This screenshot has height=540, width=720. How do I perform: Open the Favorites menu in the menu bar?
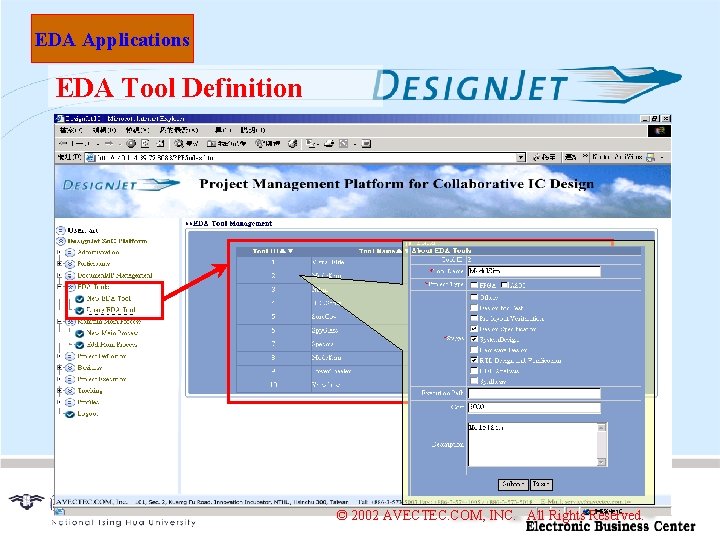(179, 130)
